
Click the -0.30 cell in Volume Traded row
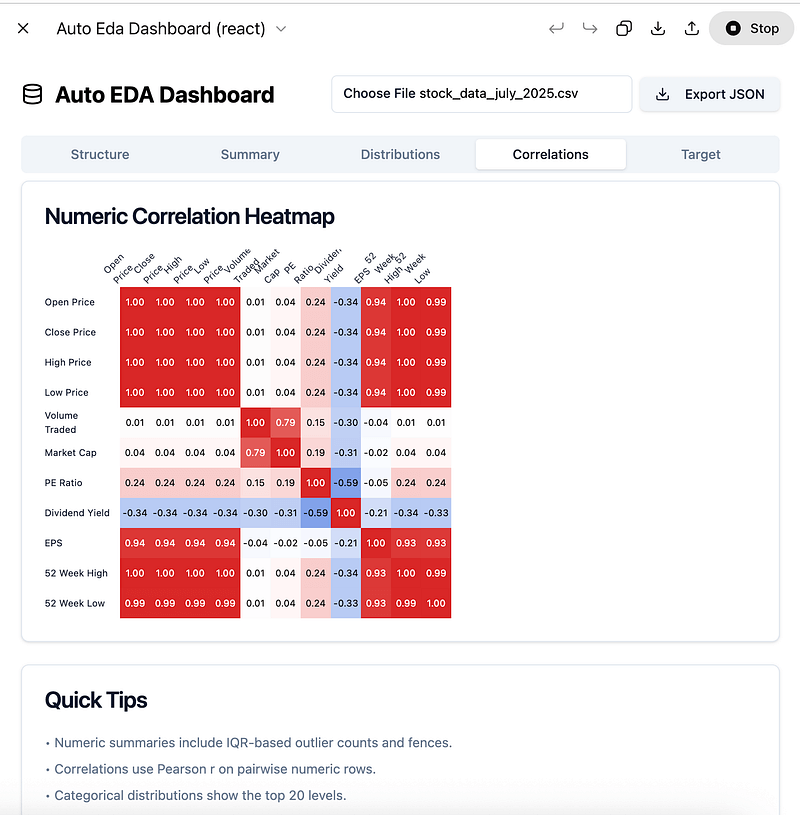[346, 423]
